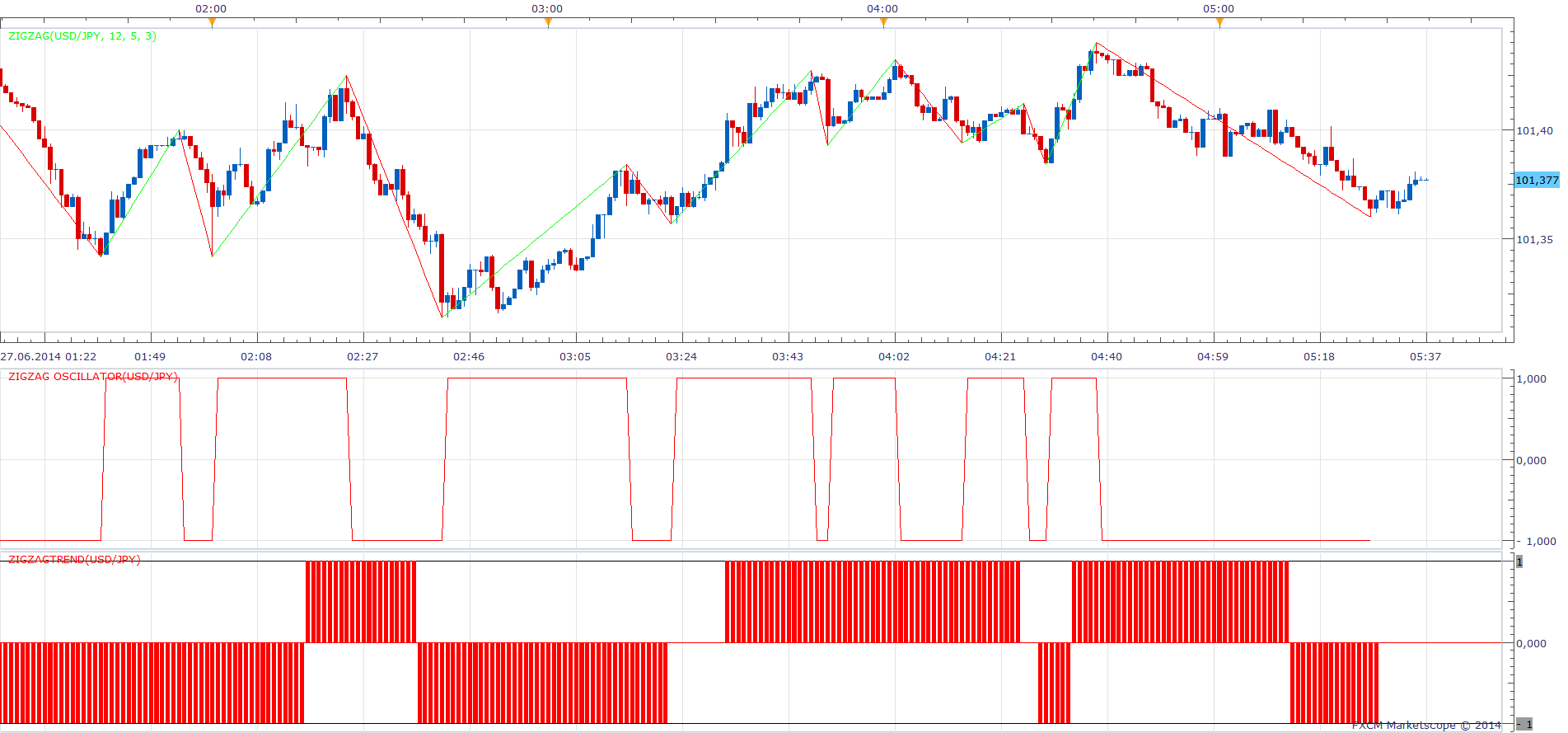
Task: Click the 03:00 label on top ruler
Action: (547, 9)
